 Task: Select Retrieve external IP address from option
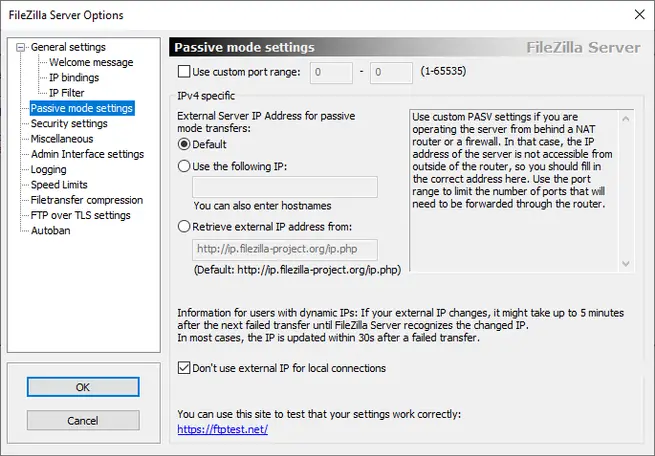(x=183, y=226)
